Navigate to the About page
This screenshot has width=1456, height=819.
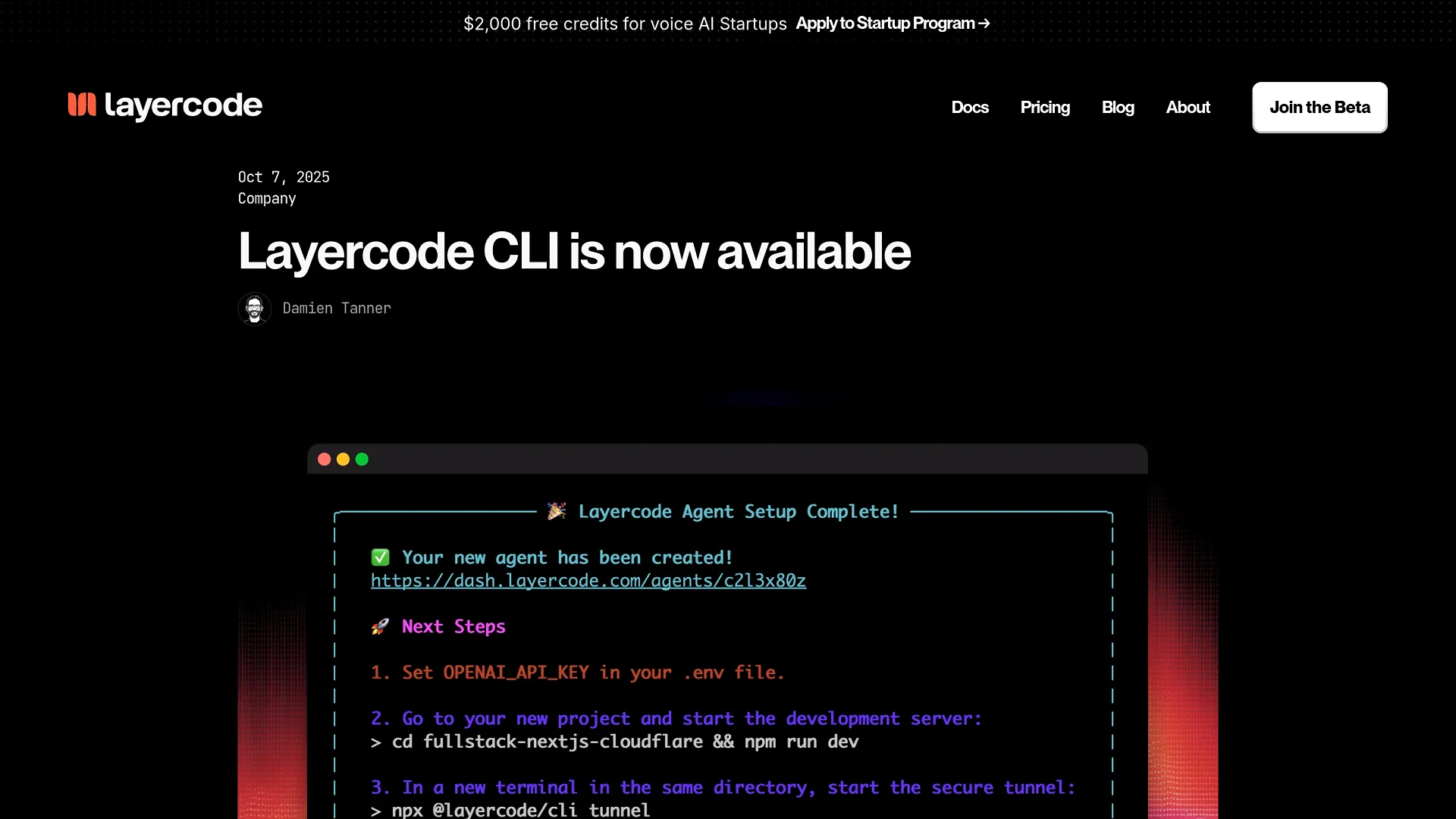point(1188,107)
